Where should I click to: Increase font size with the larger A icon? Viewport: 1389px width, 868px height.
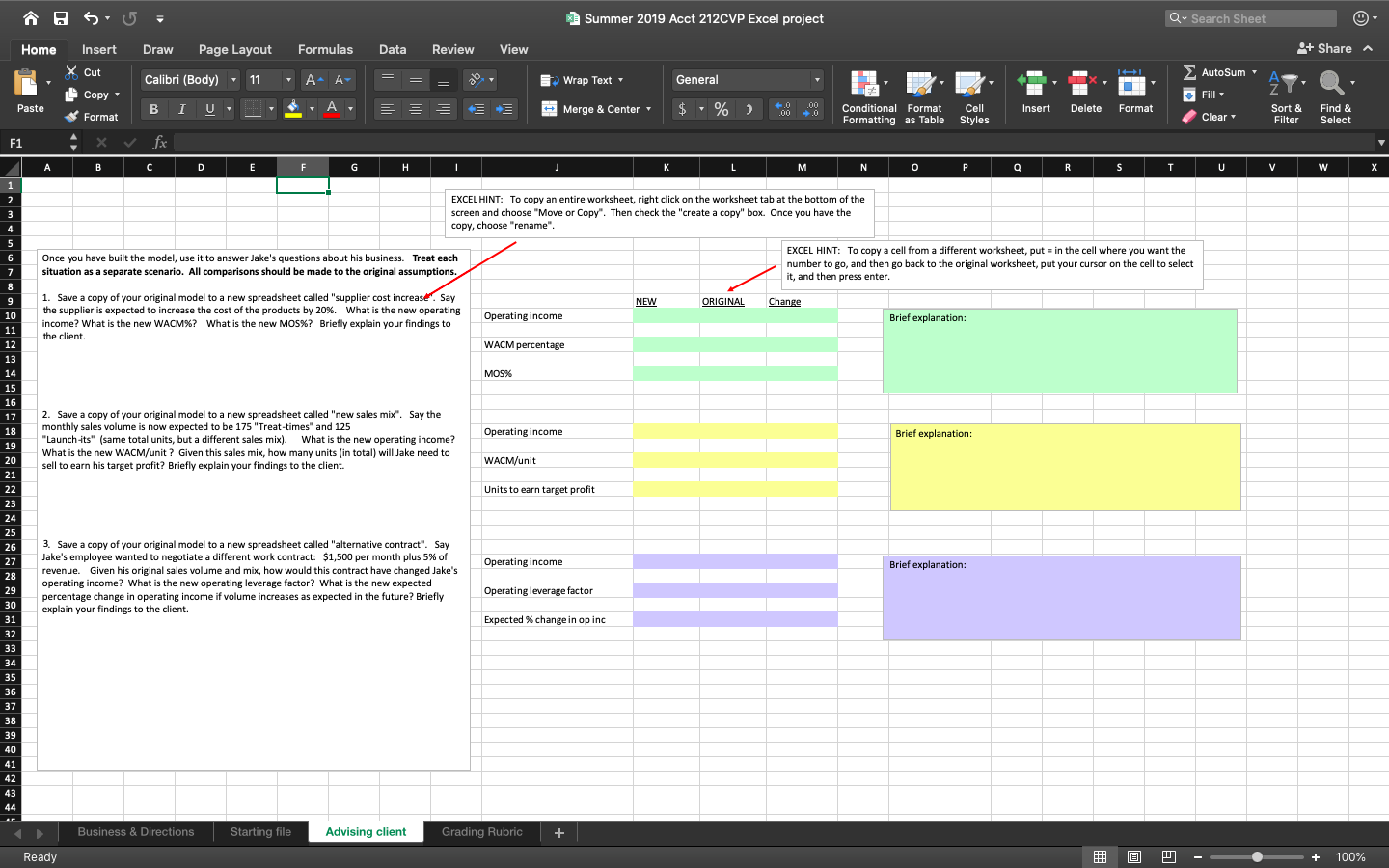313,80
